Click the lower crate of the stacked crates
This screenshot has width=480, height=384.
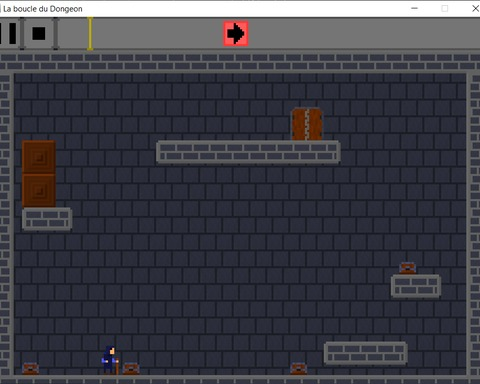click(39, 191)
